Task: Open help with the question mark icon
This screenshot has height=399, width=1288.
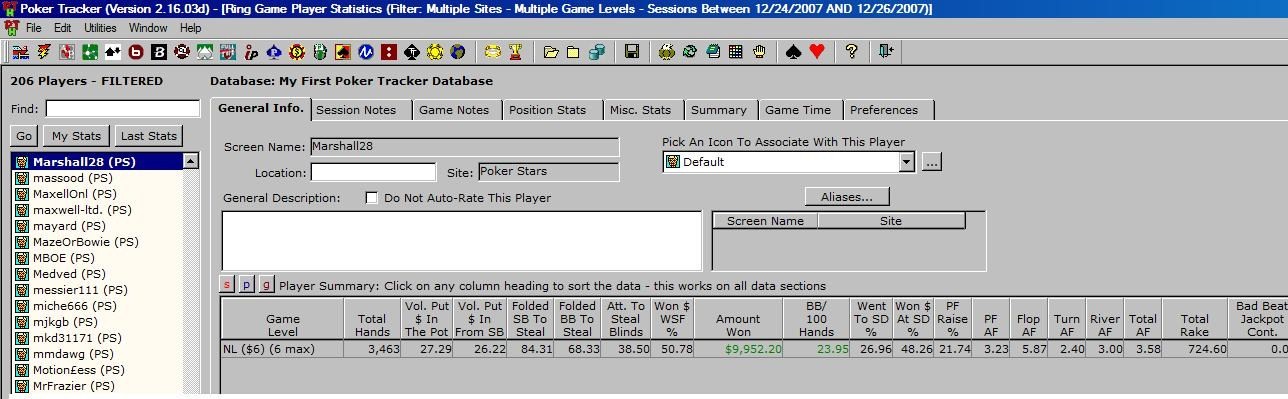Action: pos(852,52)
